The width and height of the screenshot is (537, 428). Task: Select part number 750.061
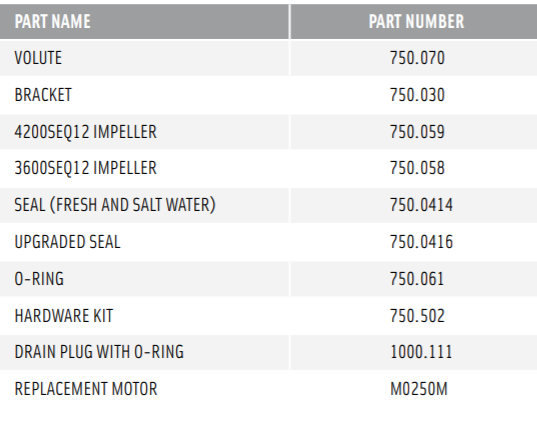coord(417,279)
